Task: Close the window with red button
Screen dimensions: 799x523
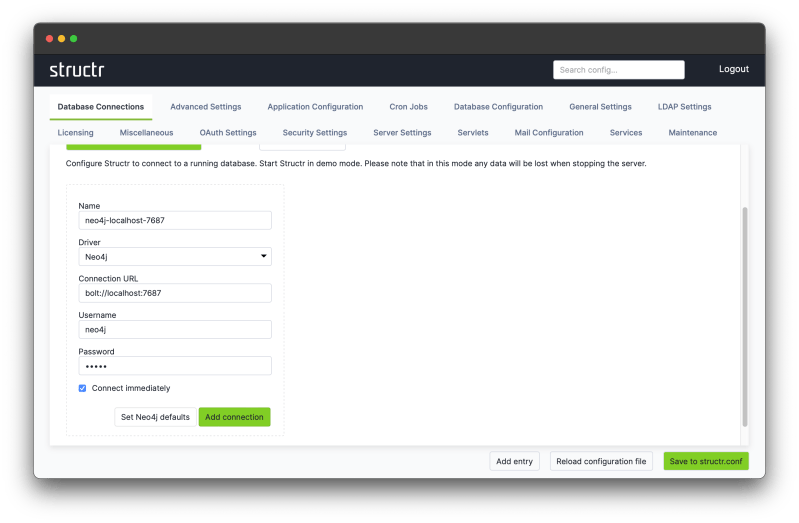Action: point(49,39)
